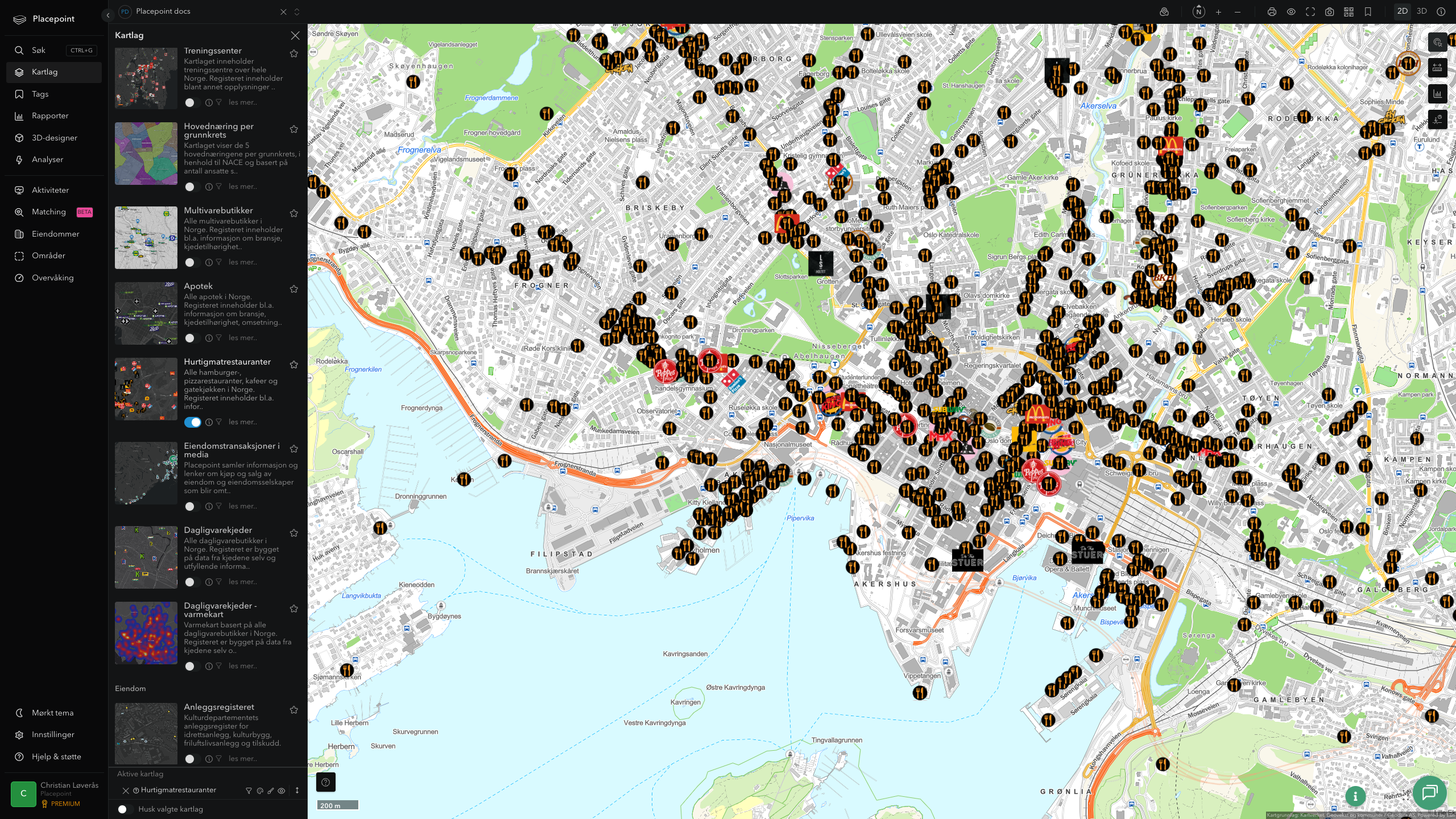The image size is (1456, 819).
Task: Open the 3D-designer tool
Action: click(54, 138)
